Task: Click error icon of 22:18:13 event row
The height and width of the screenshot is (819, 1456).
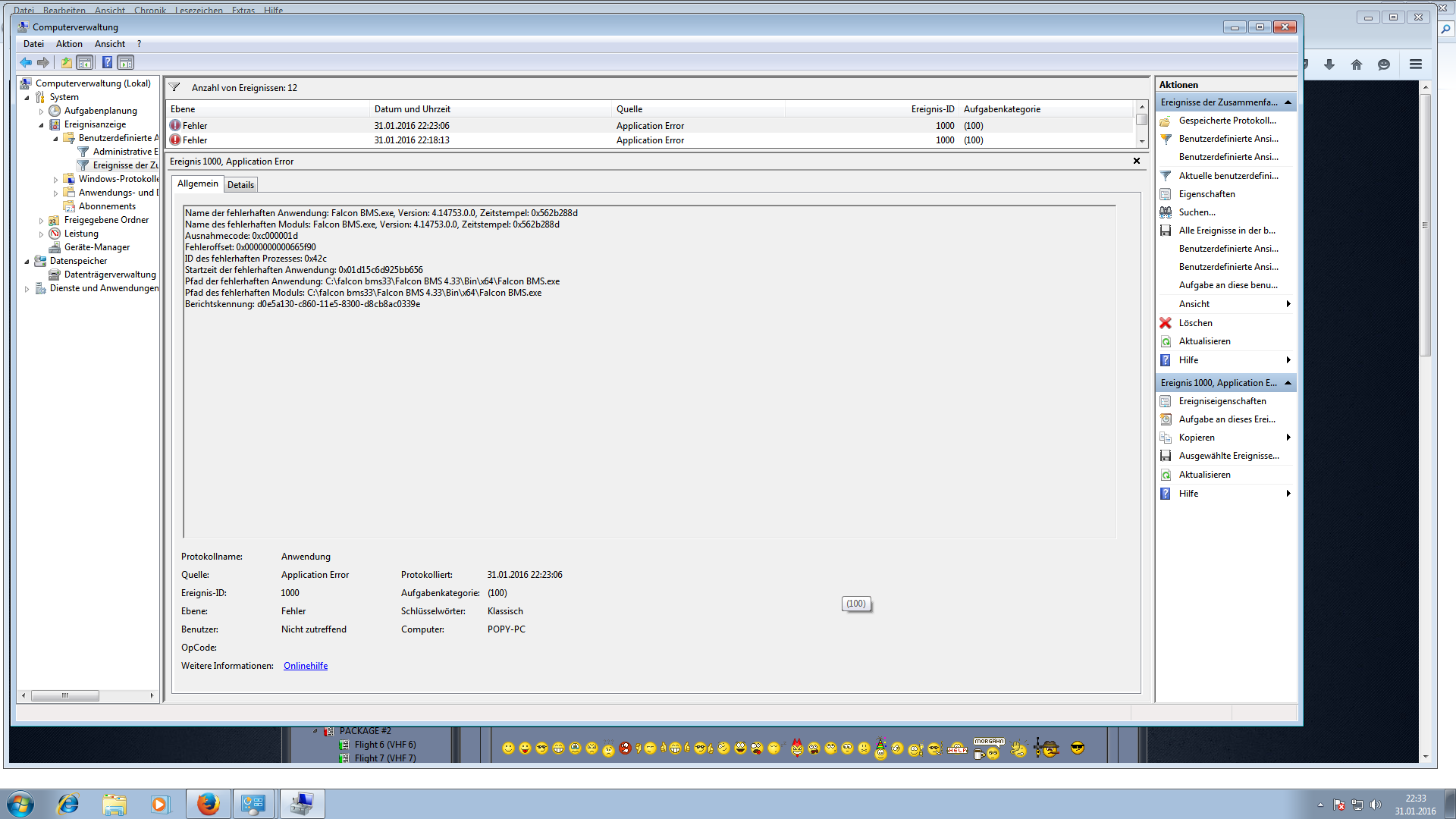Action: 175,140
